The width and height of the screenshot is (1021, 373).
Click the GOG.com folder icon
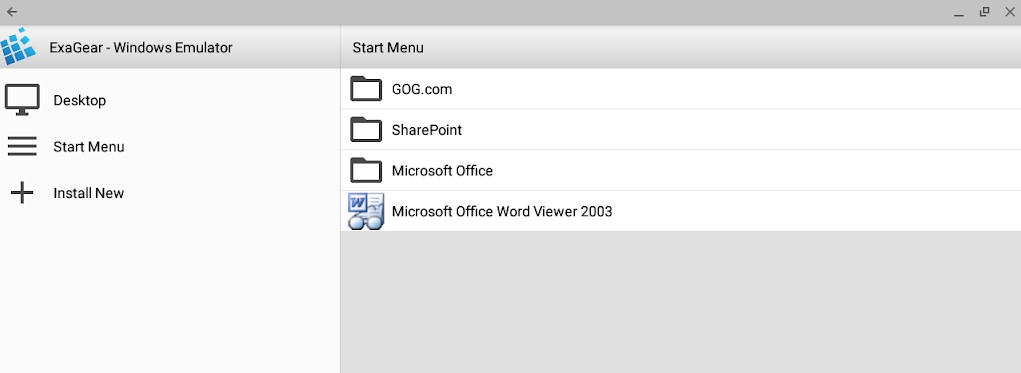click(x=366, y=89)
